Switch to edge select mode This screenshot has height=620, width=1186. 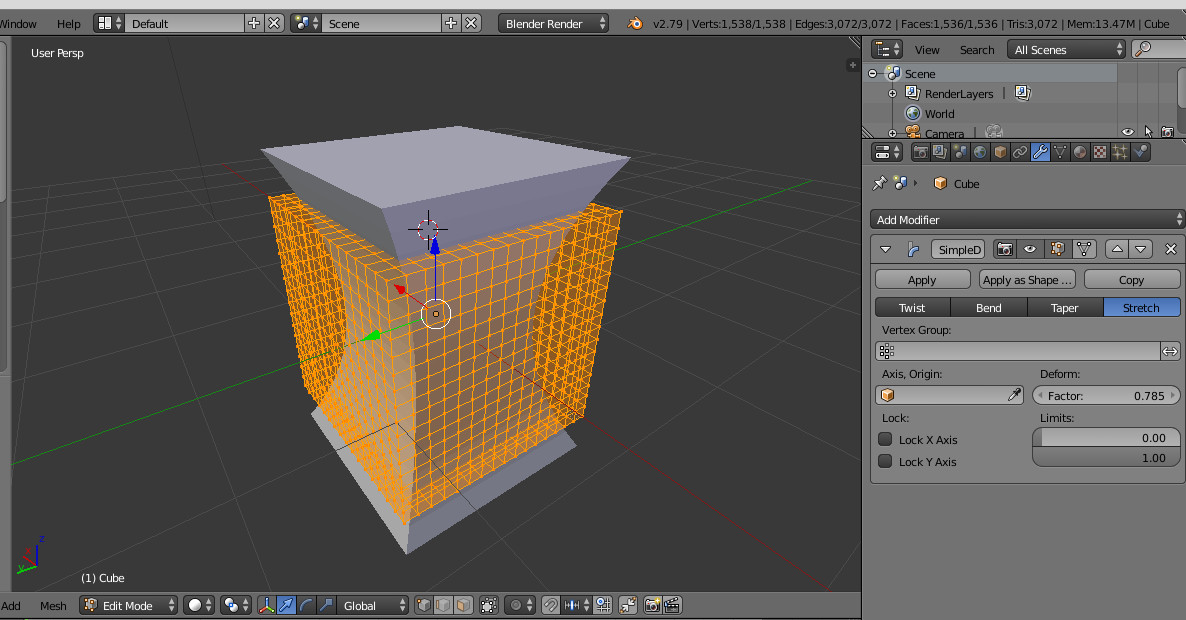[x=444, y=605]
